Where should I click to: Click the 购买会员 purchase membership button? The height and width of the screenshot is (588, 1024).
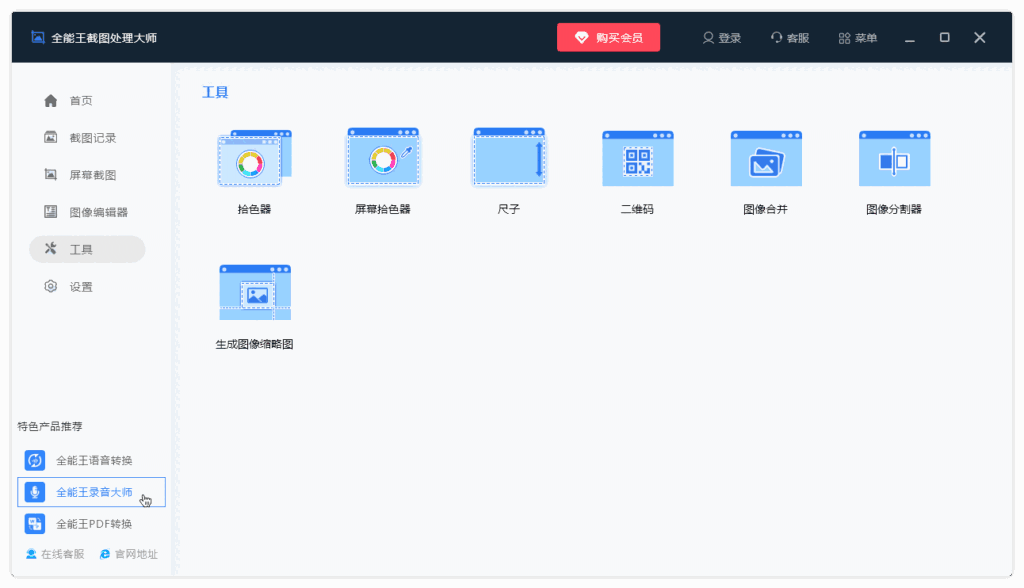click(608, 37)
